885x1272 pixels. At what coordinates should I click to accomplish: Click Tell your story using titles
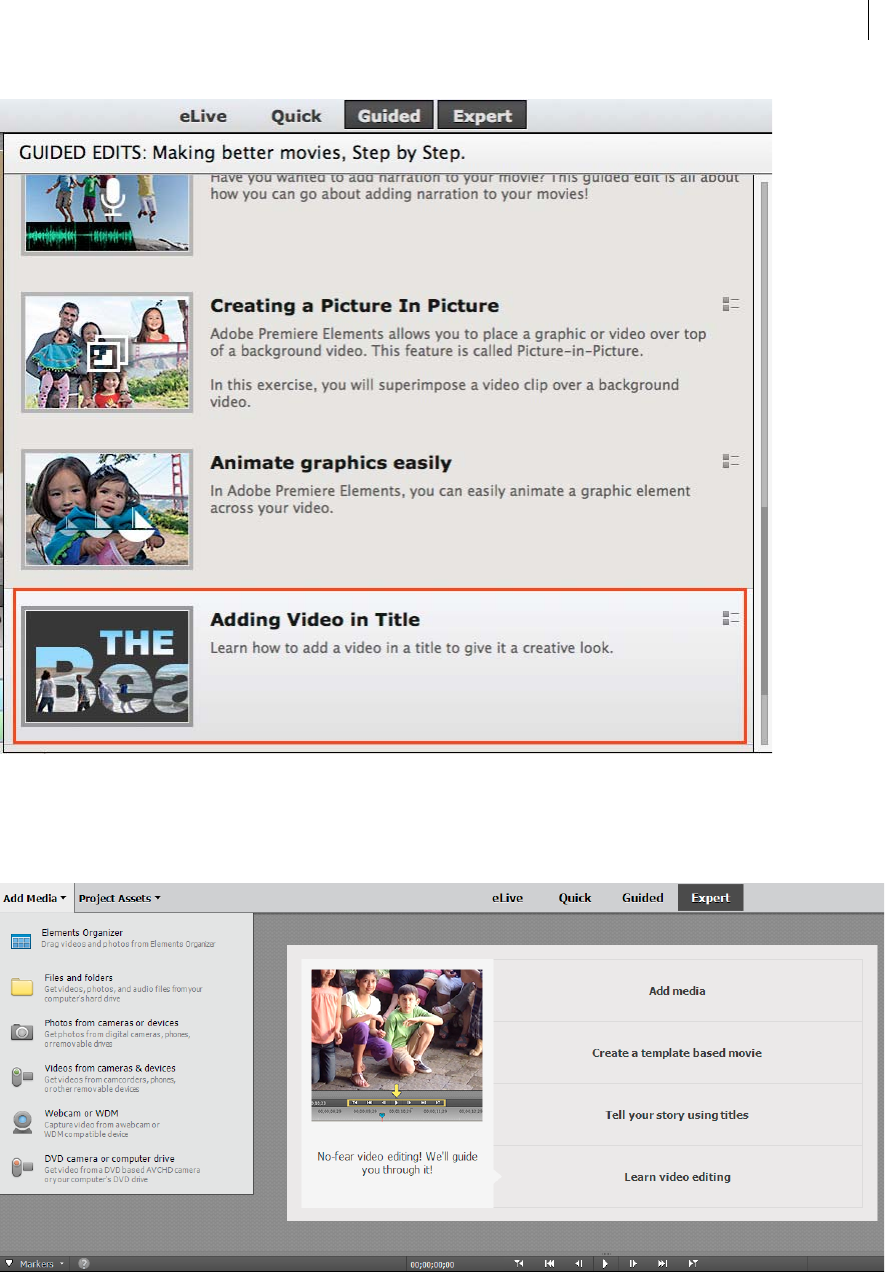pos(677,1115)
